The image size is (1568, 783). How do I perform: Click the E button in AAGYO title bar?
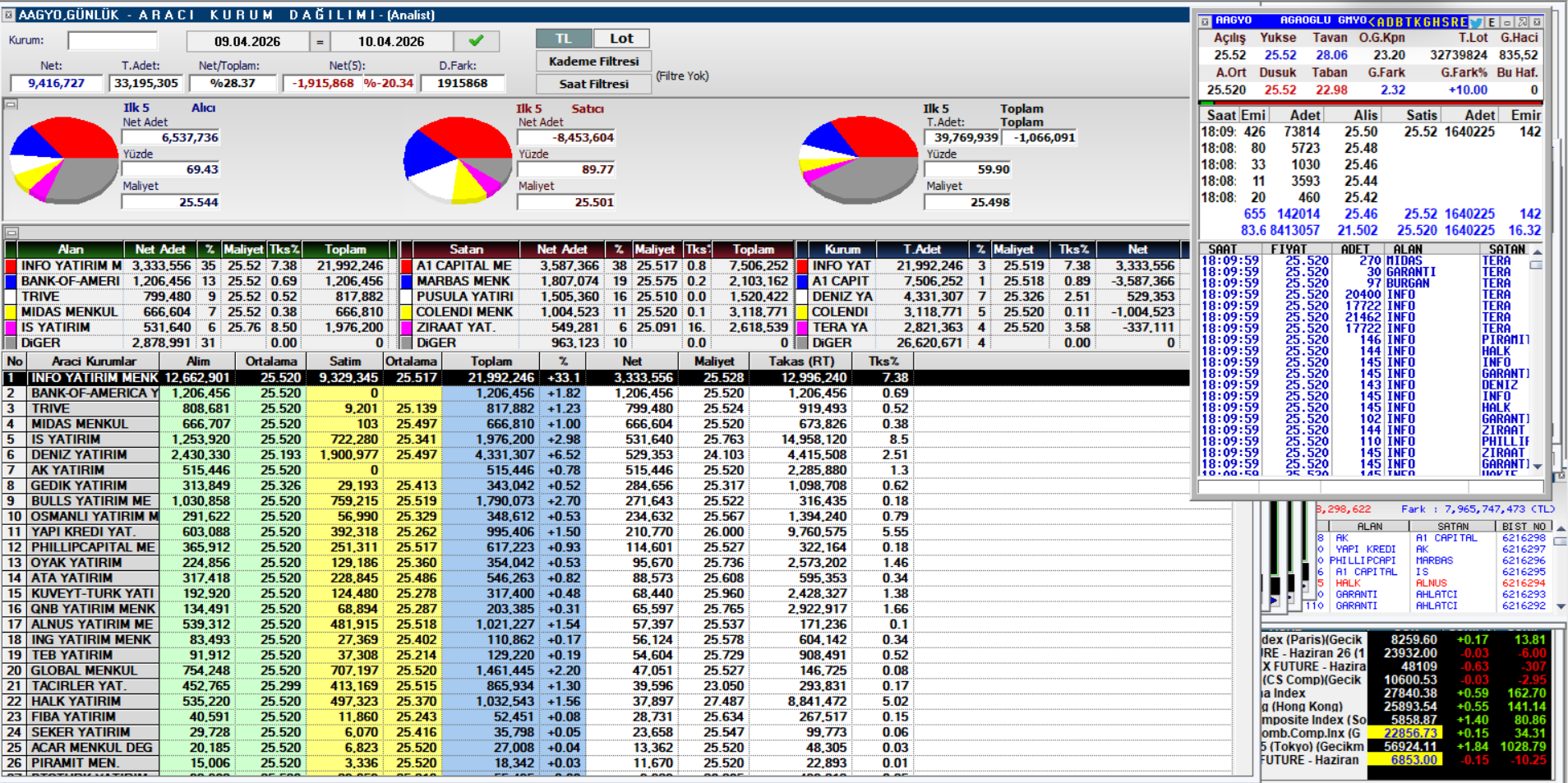(x=1492, y=22)
